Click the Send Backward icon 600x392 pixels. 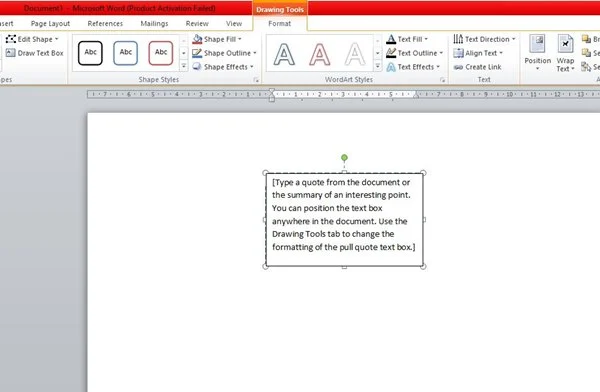[586, 53]
